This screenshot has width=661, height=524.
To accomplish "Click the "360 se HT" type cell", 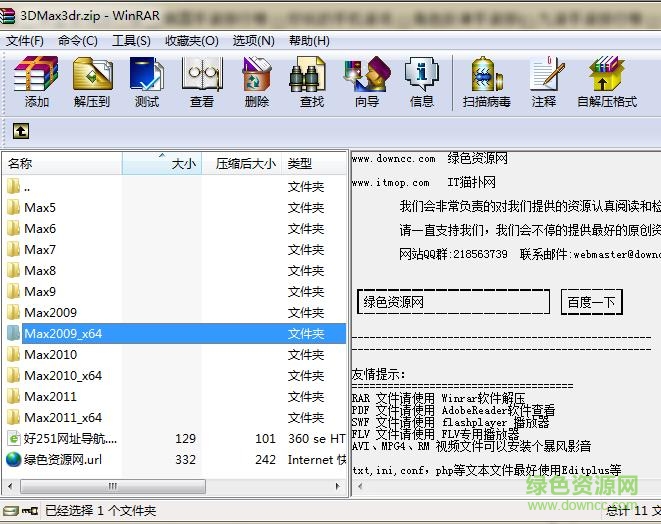I will [x=317, y=438].
